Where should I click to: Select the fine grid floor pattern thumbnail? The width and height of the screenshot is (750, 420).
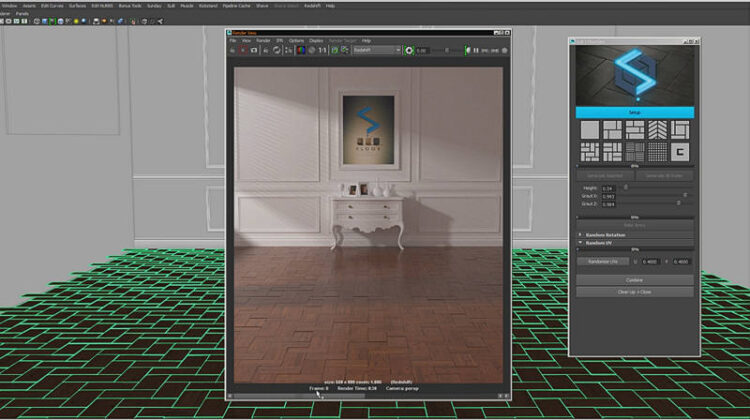point(657,152)
